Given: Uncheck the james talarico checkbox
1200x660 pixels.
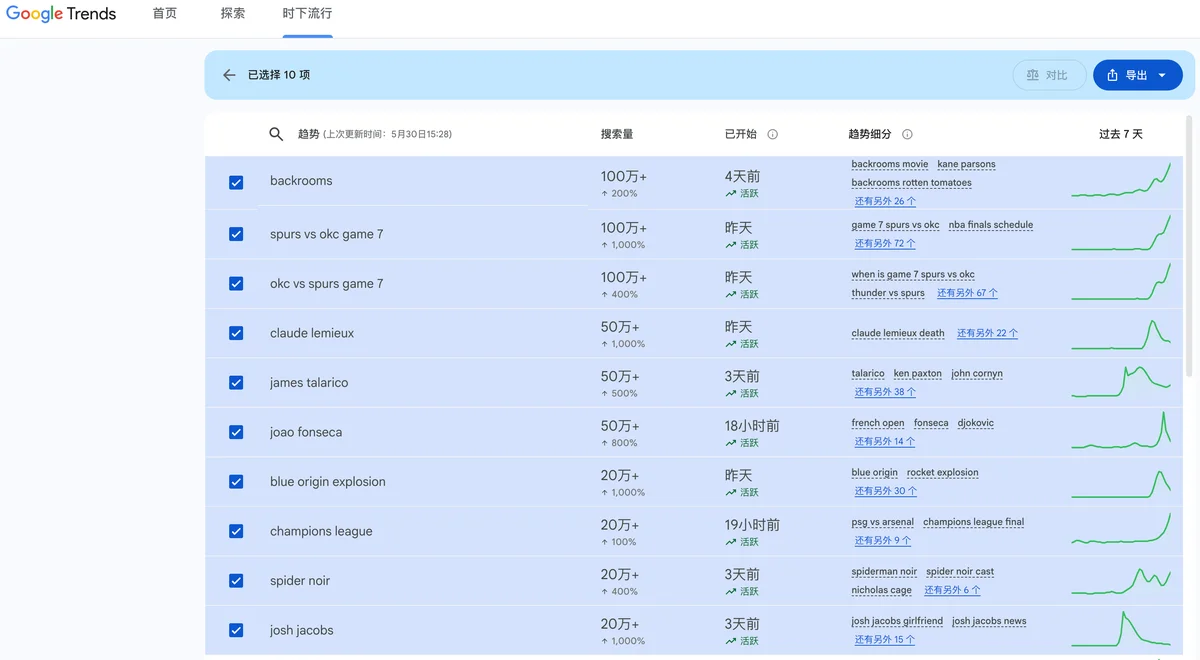Looking at the screenshot, I should pos(236,383).
